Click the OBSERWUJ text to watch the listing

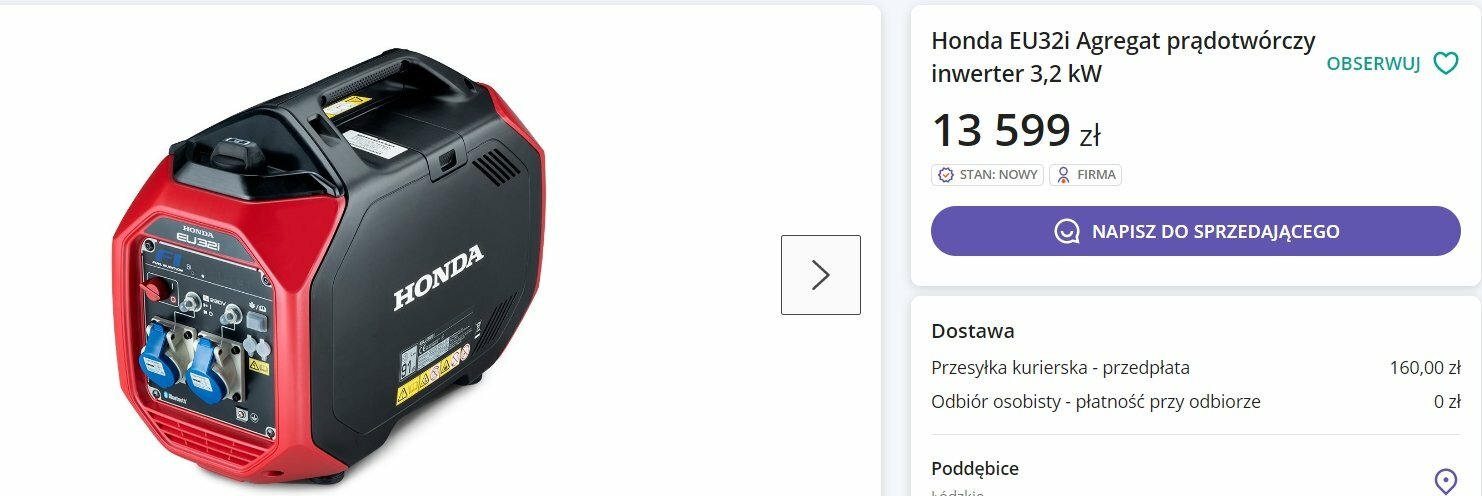pos(1373,64)
